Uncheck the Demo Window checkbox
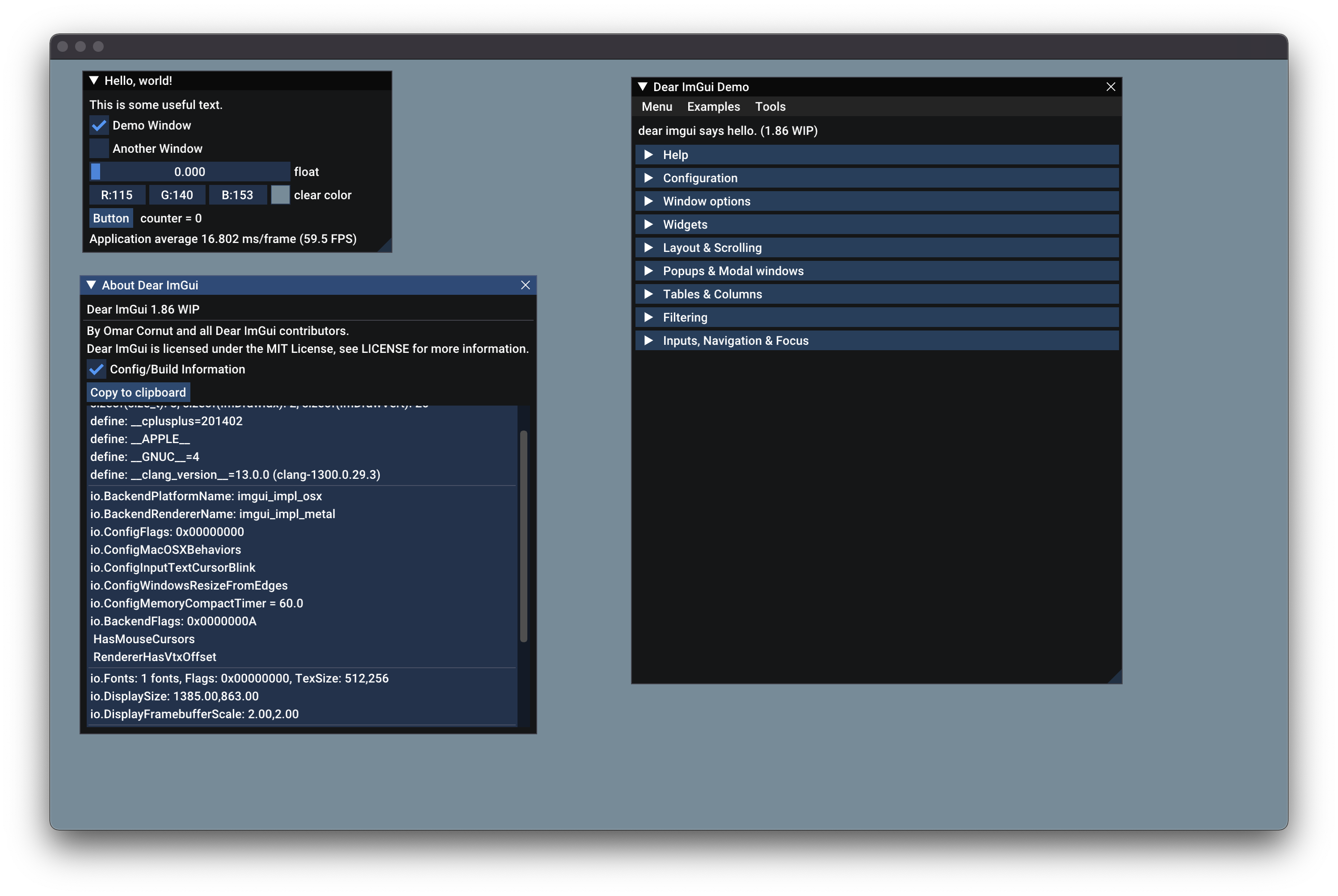The image size is (1338, 896). 98,125
